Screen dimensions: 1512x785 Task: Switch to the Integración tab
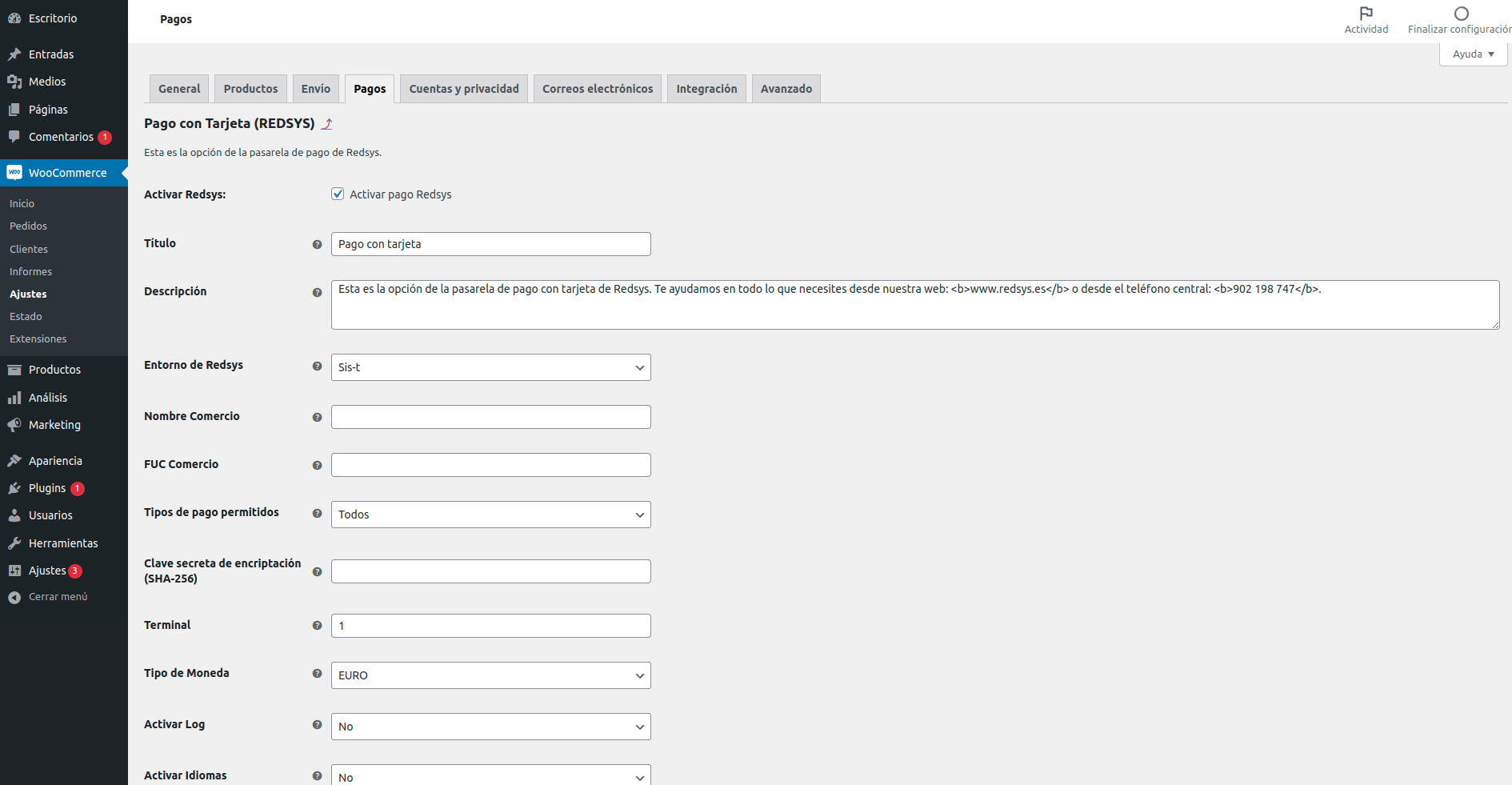707,89
